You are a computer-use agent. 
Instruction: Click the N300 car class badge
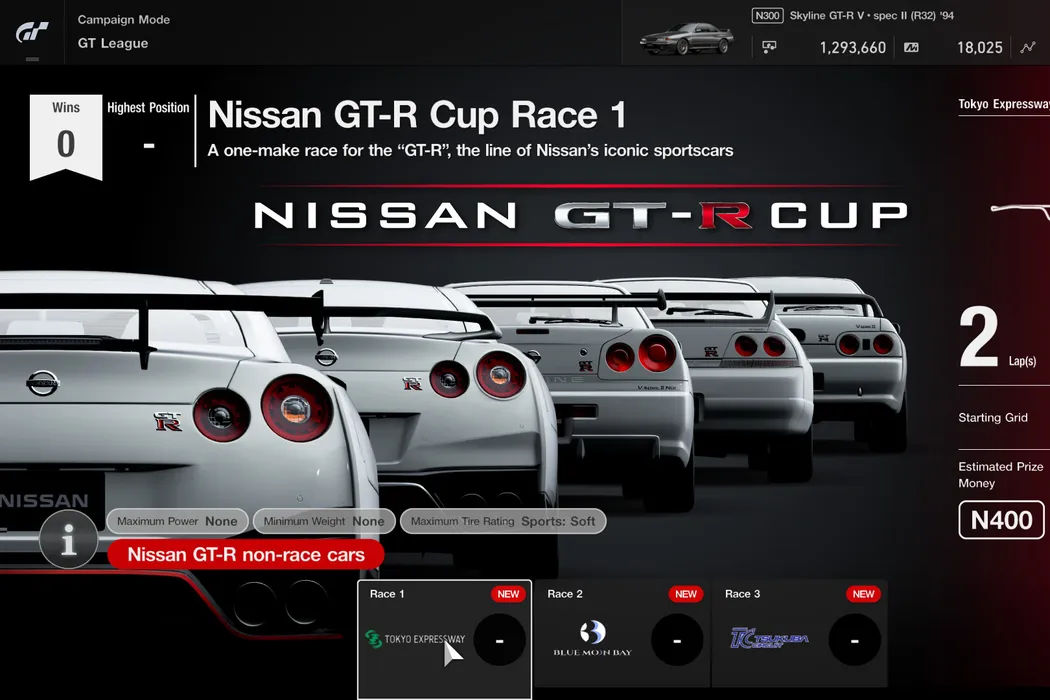[767, 16]
